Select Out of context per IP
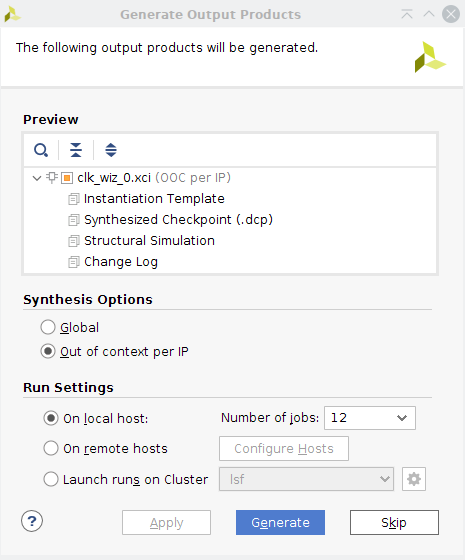 pos(48,351)
